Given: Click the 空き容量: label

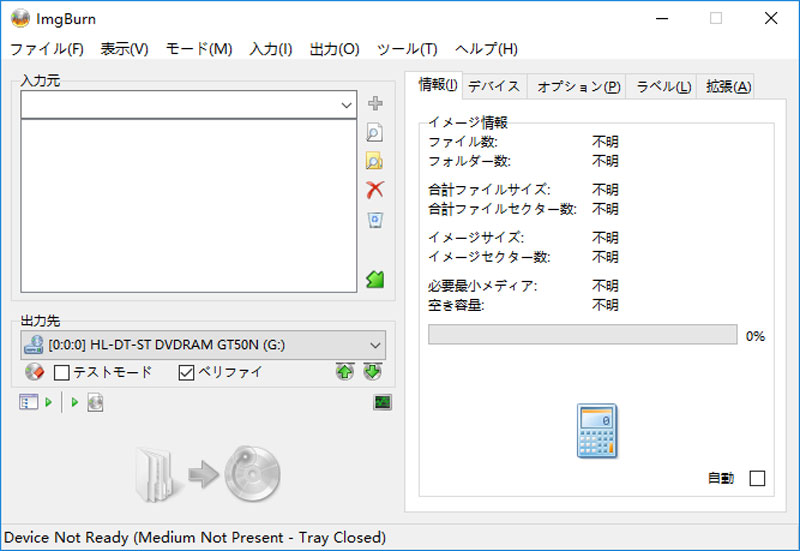Looking at the screenshot, I should [456, 305].
